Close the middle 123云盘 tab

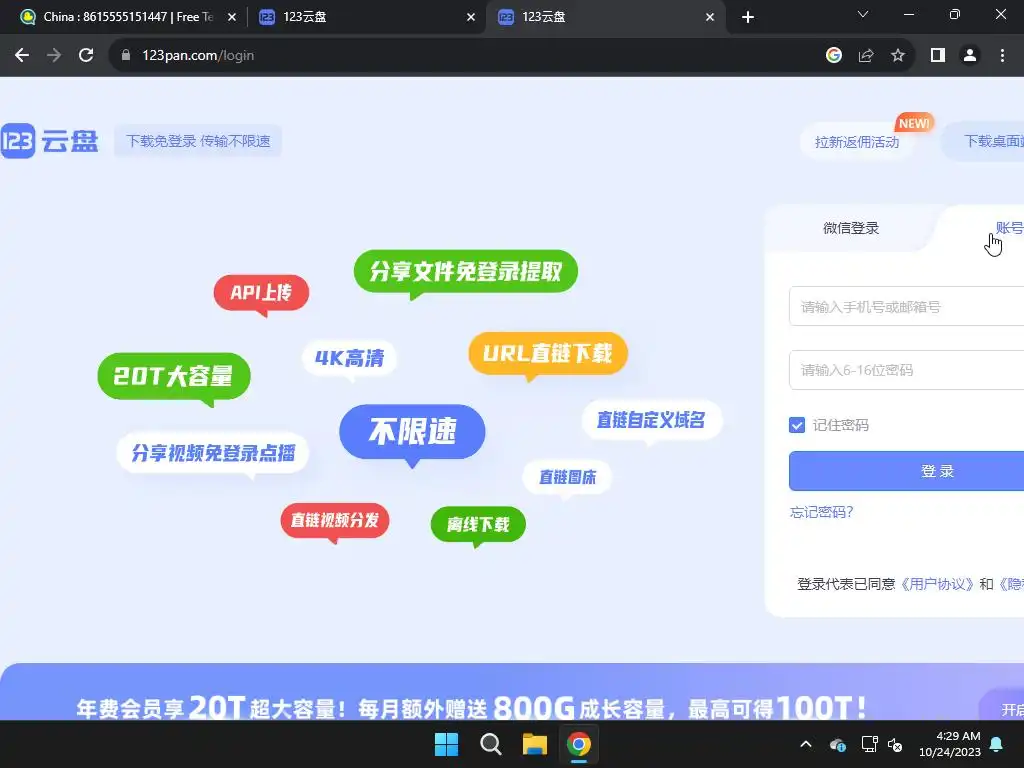click(x=471, y=18)
